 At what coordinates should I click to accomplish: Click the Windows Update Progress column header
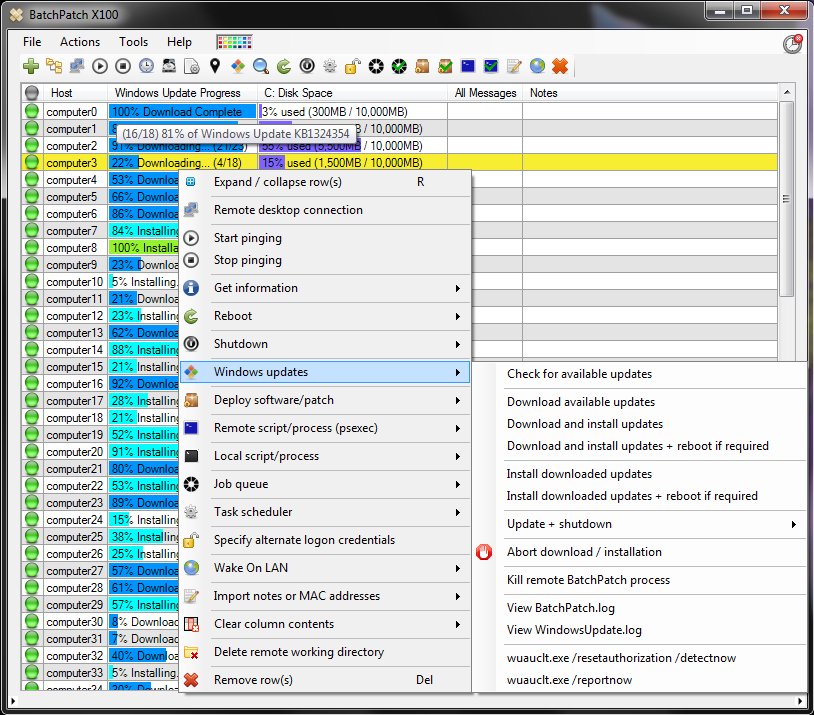(x=182, y=93)
